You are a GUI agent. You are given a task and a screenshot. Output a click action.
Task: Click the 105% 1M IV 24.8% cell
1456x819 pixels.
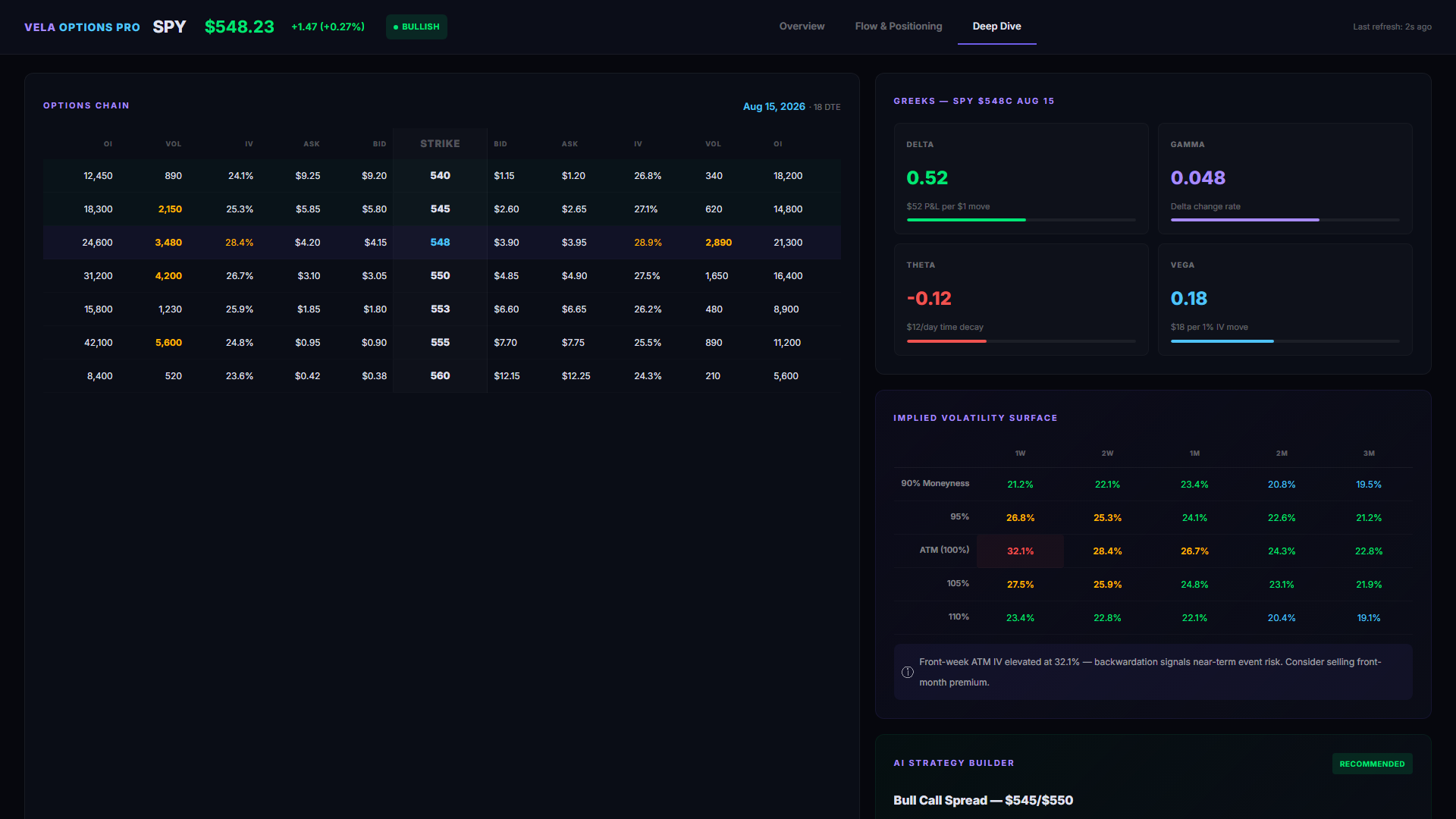point(1194,584)
